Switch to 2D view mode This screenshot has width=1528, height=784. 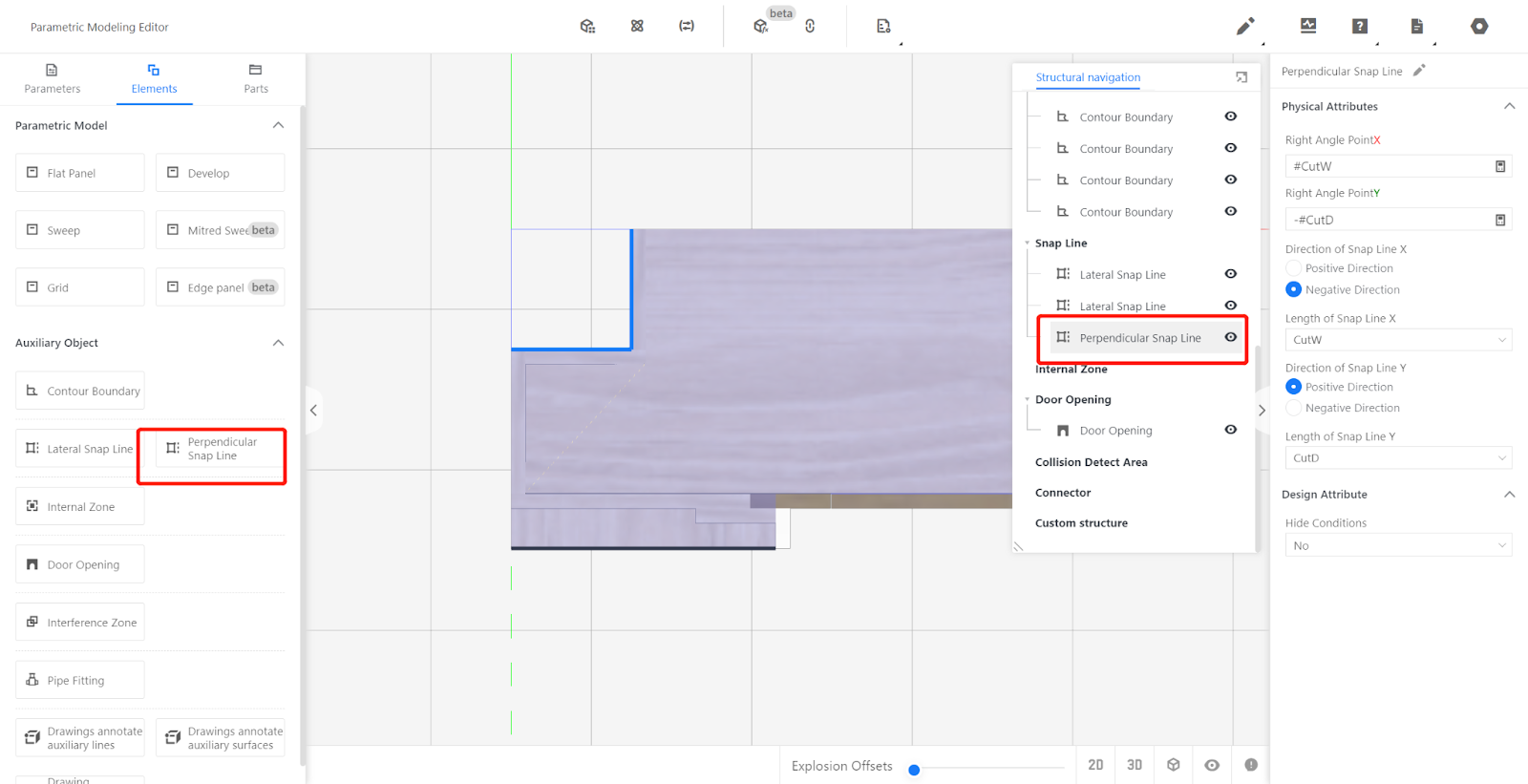(1095, 765)
